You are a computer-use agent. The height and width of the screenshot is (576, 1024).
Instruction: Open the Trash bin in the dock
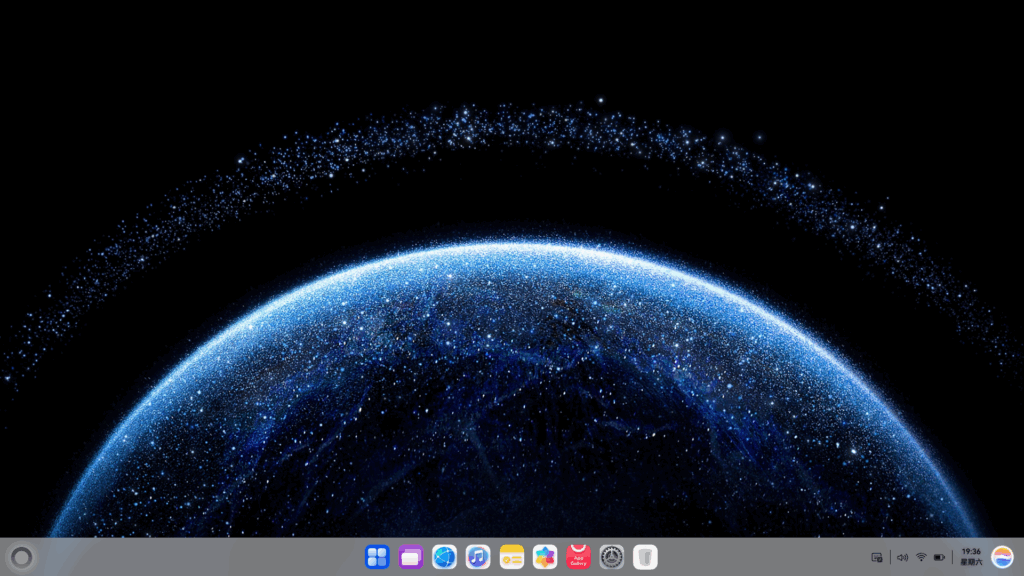tap(645, 557)
